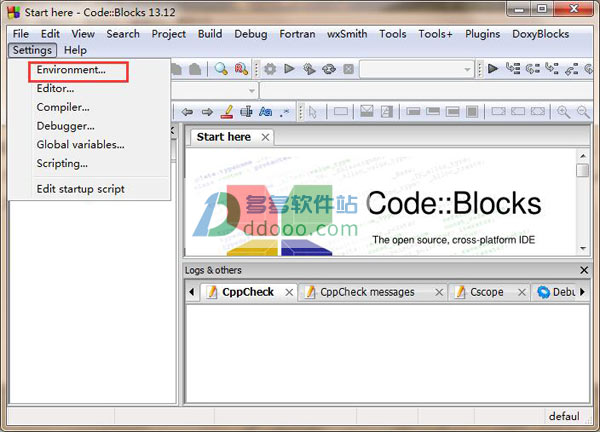
Task: Jump back with the left arrow icon
Action: pos(187,112)
